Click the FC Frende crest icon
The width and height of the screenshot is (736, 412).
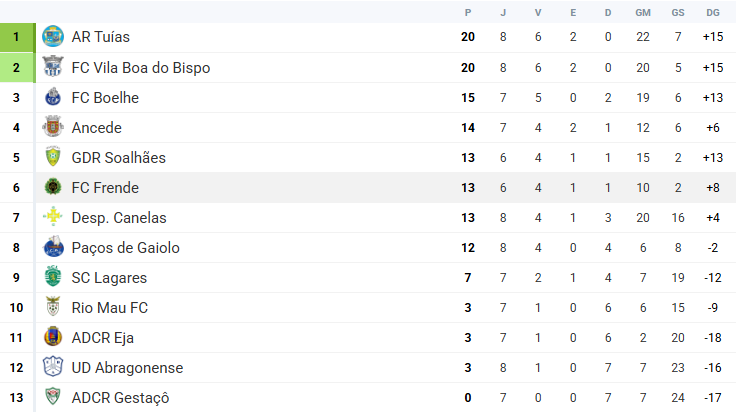click(53, 188)
